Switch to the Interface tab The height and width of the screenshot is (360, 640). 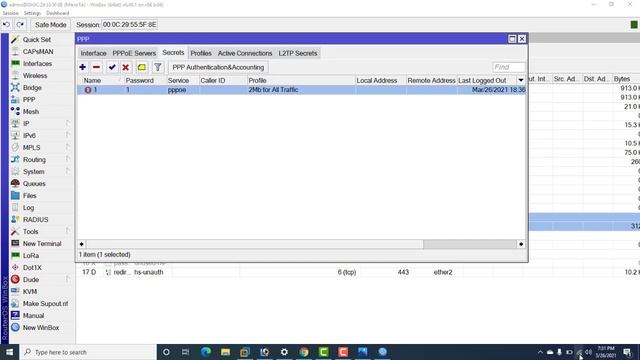(x=93, y=53)
